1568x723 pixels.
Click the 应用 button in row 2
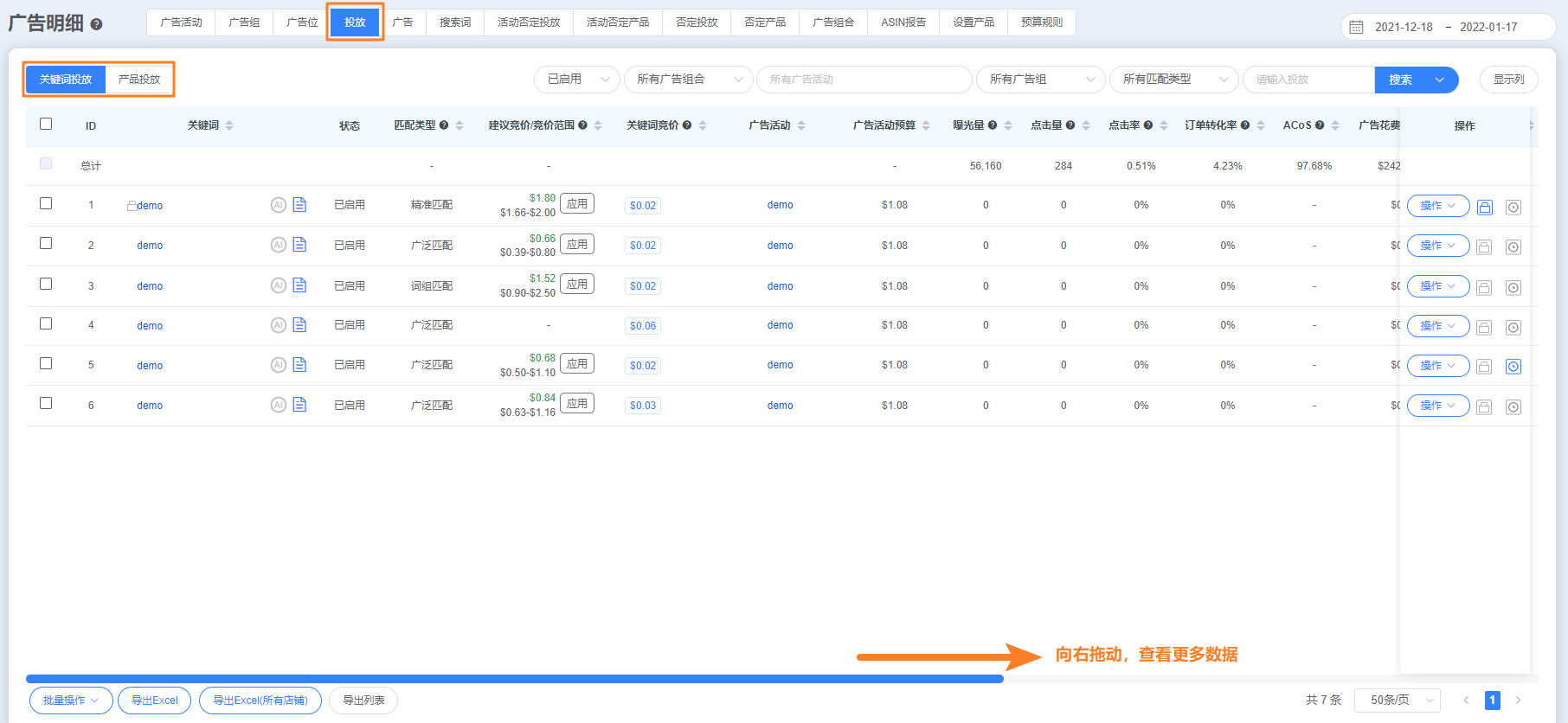click(x=576, y=245)
